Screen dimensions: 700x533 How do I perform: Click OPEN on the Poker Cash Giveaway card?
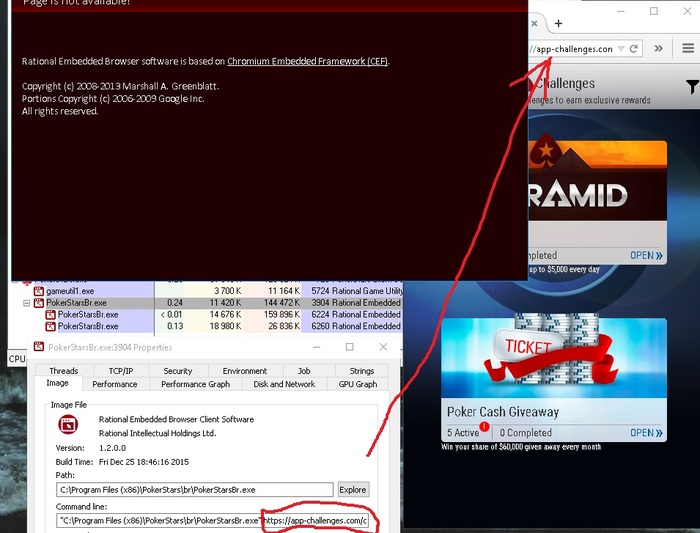646,433
